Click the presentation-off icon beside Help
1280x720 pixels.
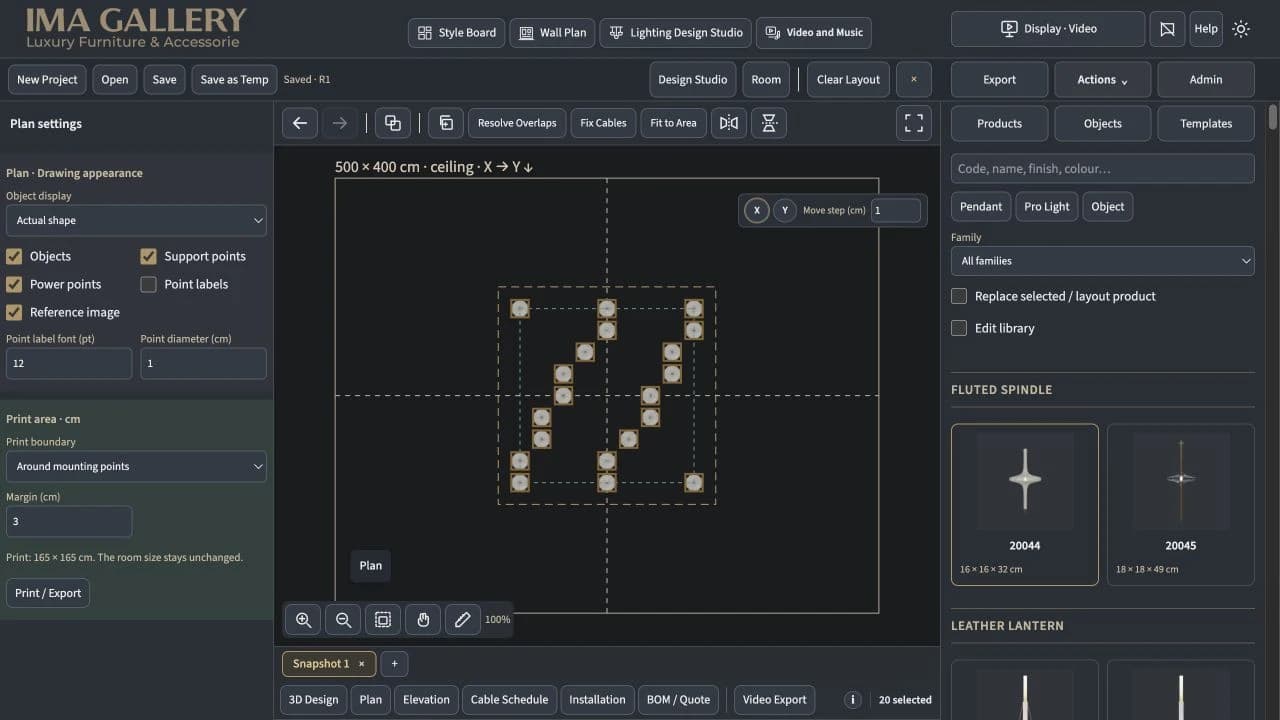[x=1167, y=29]
